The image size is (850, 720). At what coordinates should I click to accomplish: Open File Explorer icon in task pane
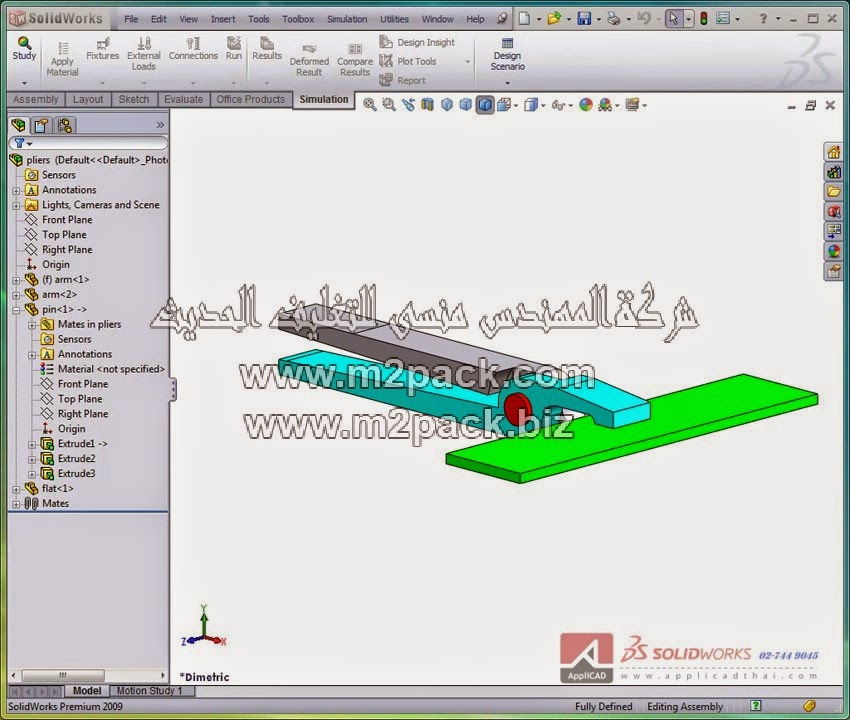834,192
